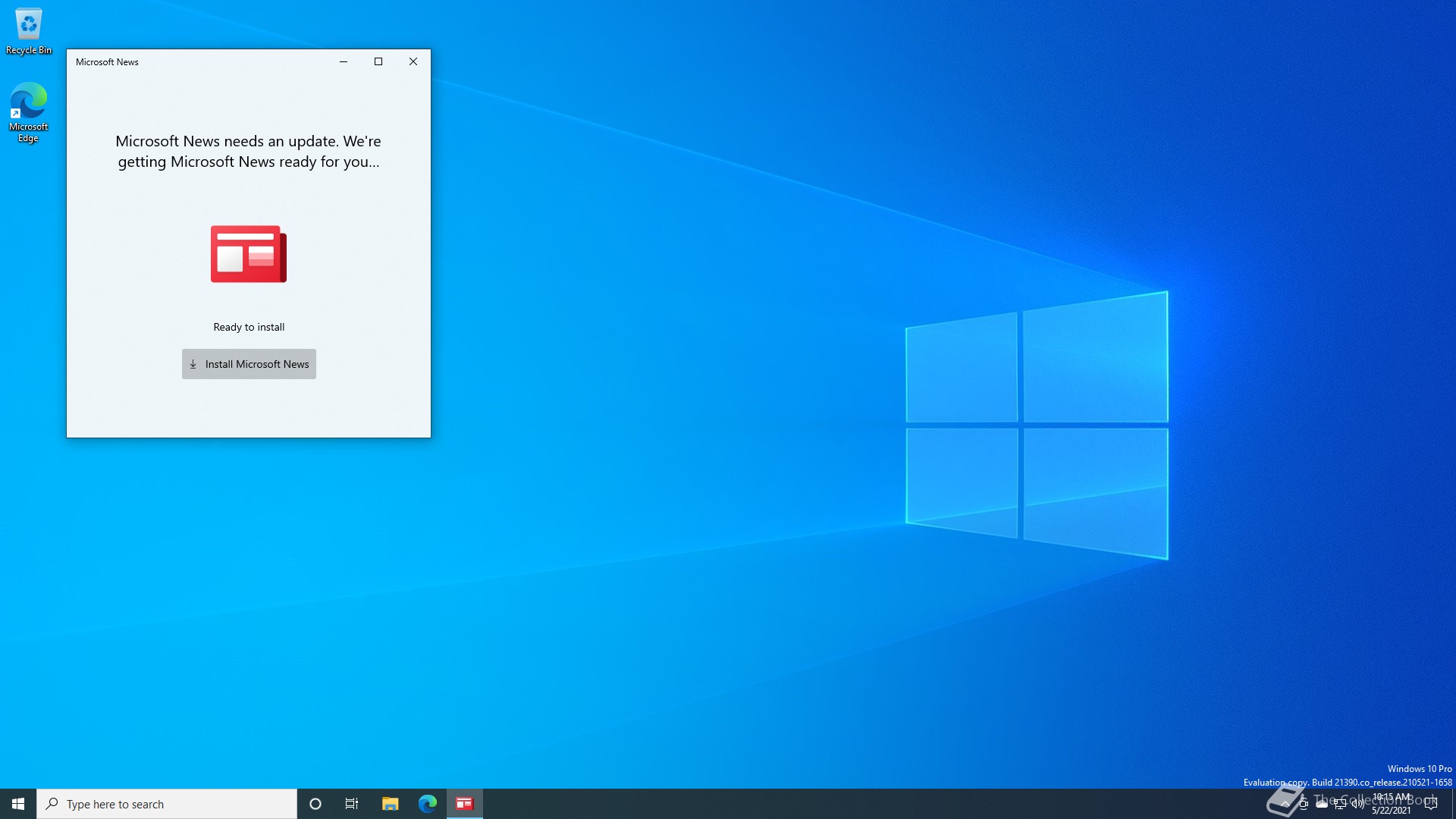Click Show desktop sliver at taskbar end
This screenshot has height=819, width=1456.
click(1453, 804)
